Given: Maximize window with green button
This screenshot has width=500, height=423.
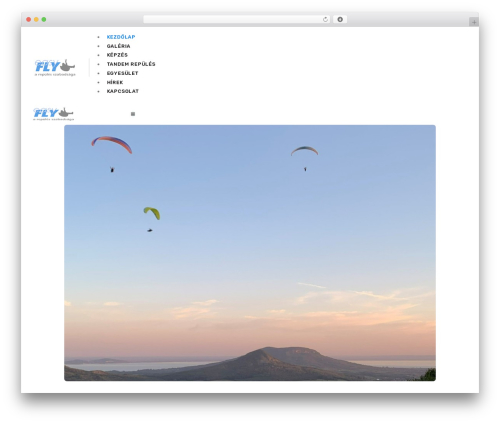Looking at the screenshot, I should (44, 20).
